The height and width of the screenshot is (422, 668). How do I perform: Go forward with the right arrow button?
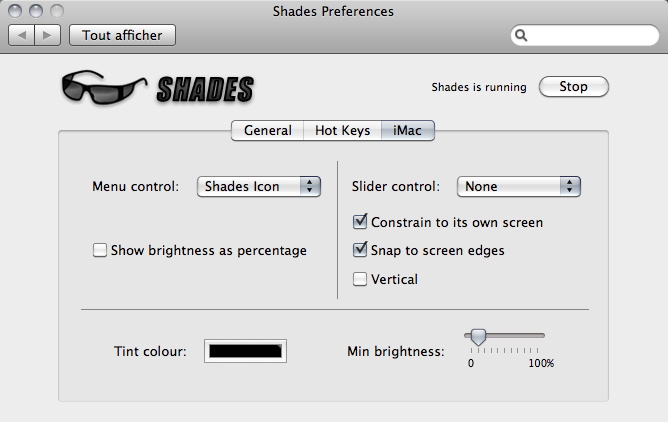[47, 35]
